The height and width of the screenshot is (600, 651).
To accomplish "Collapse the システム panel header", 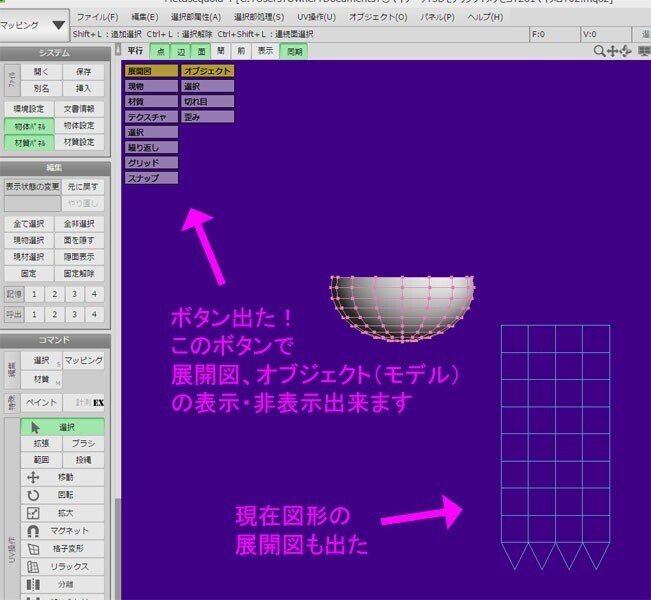I will pyautogui.click(x=55, y=53).
